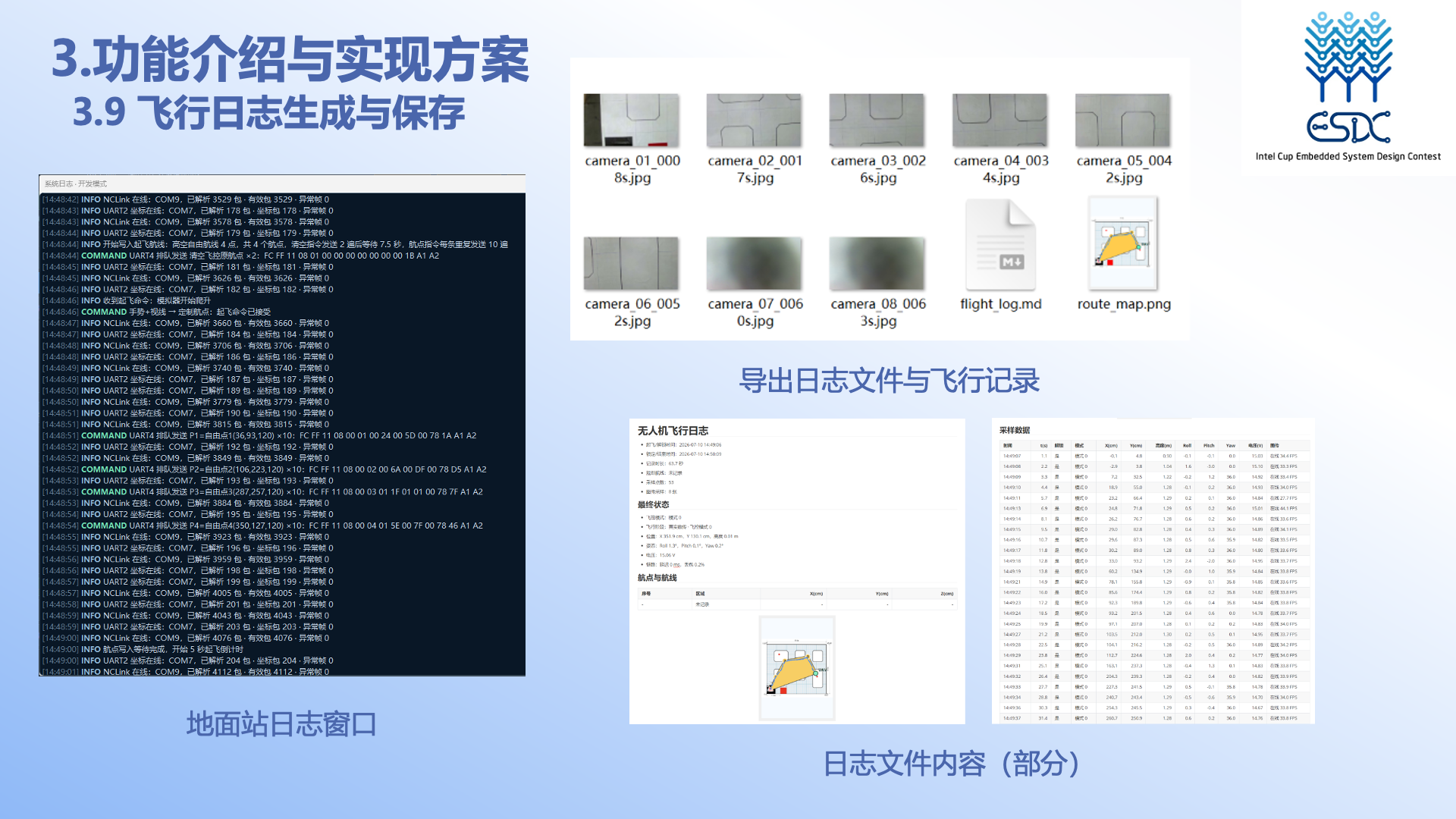Select the camera_08_0063s.jpg thumbnail

877,263
